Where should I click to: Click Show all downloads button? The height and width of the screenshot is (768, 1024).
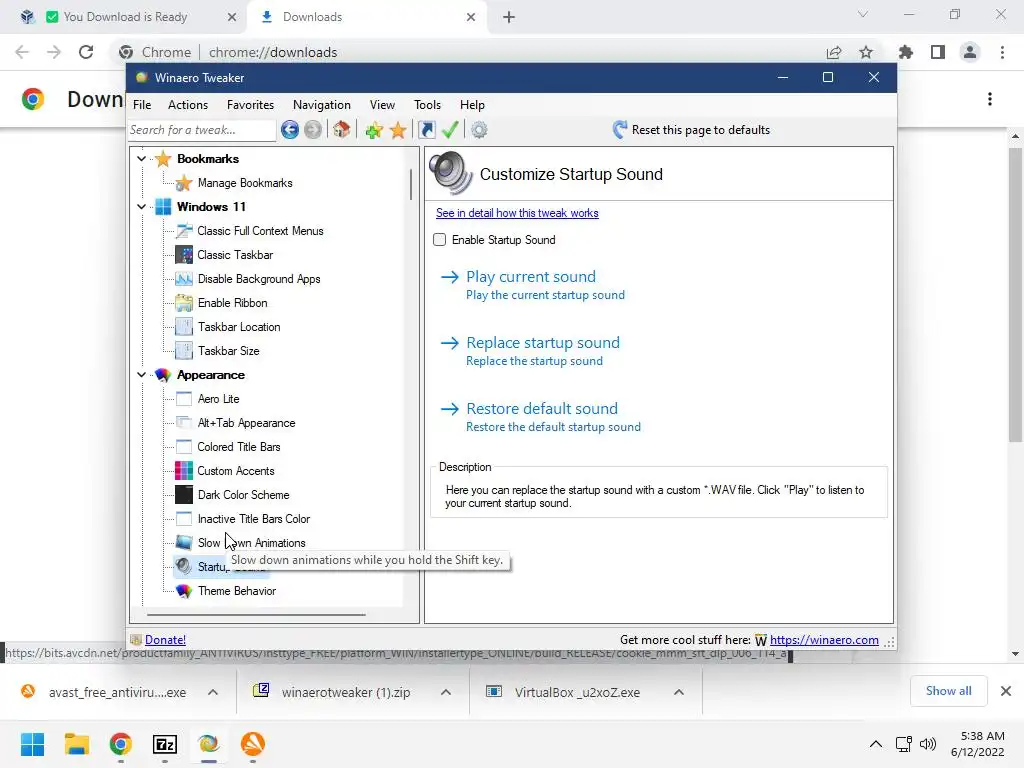[948, 691]
